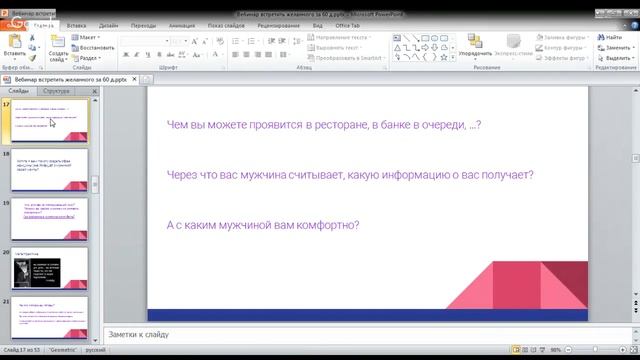Open the Office Tab ribbon tab

pyautogui.click(x=347, y=25)
